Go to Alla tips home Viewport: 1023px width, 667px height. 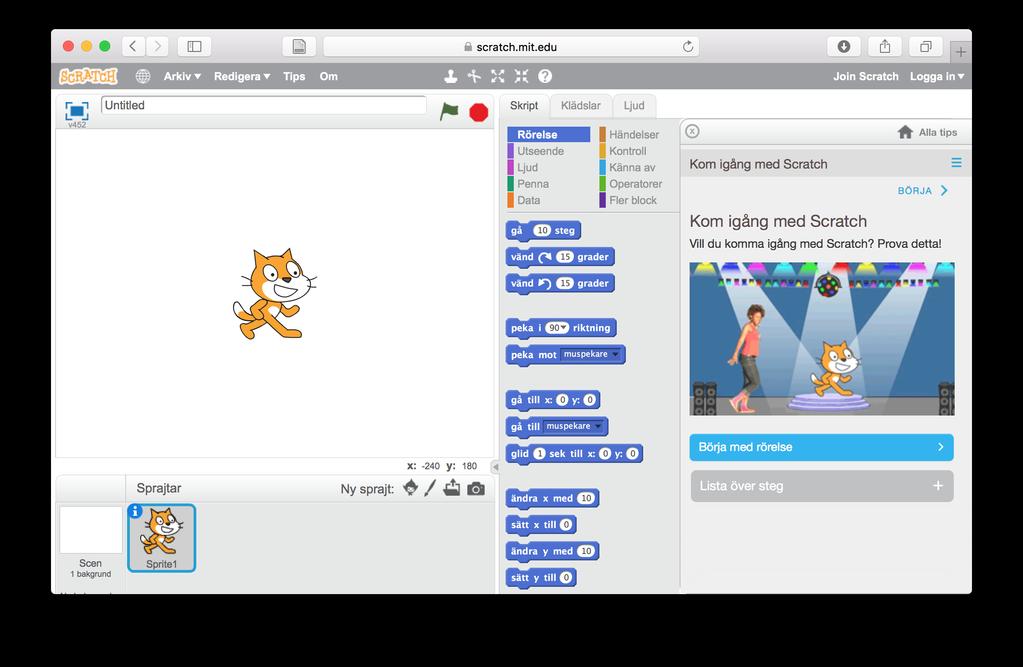coord(927,132)
